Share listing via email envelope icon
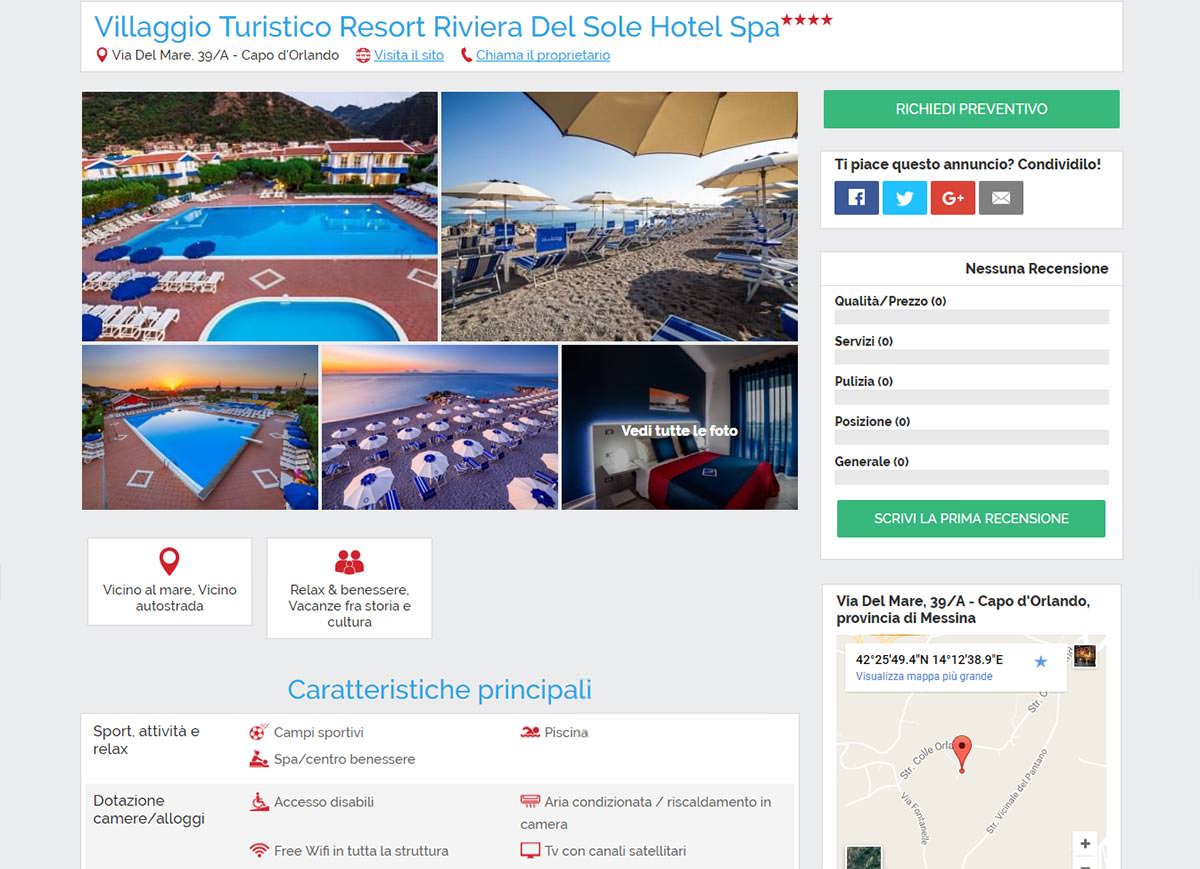The image size is (1200, 869). [1001, 198]
